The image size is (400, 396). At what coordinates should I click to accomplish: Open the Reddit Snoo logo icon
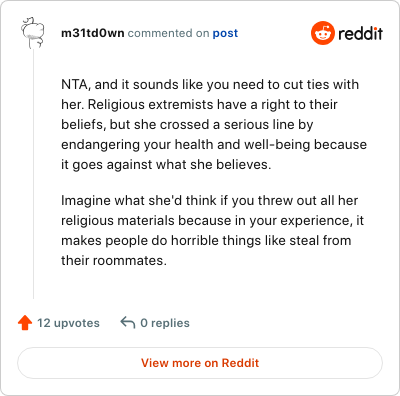pyautogui.click(x=322, y=33)
